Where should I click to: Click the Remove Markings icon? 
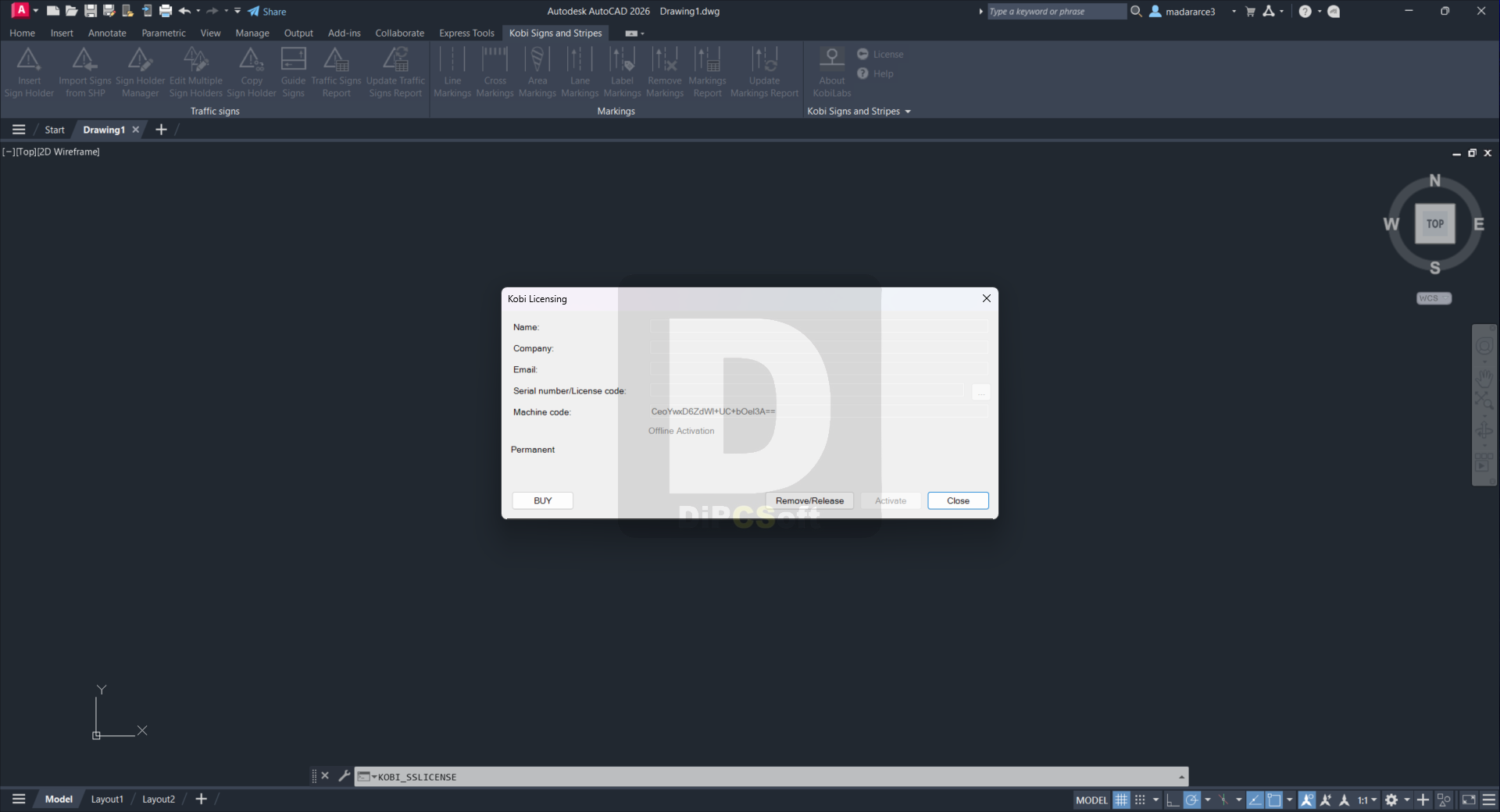[665, 59]
